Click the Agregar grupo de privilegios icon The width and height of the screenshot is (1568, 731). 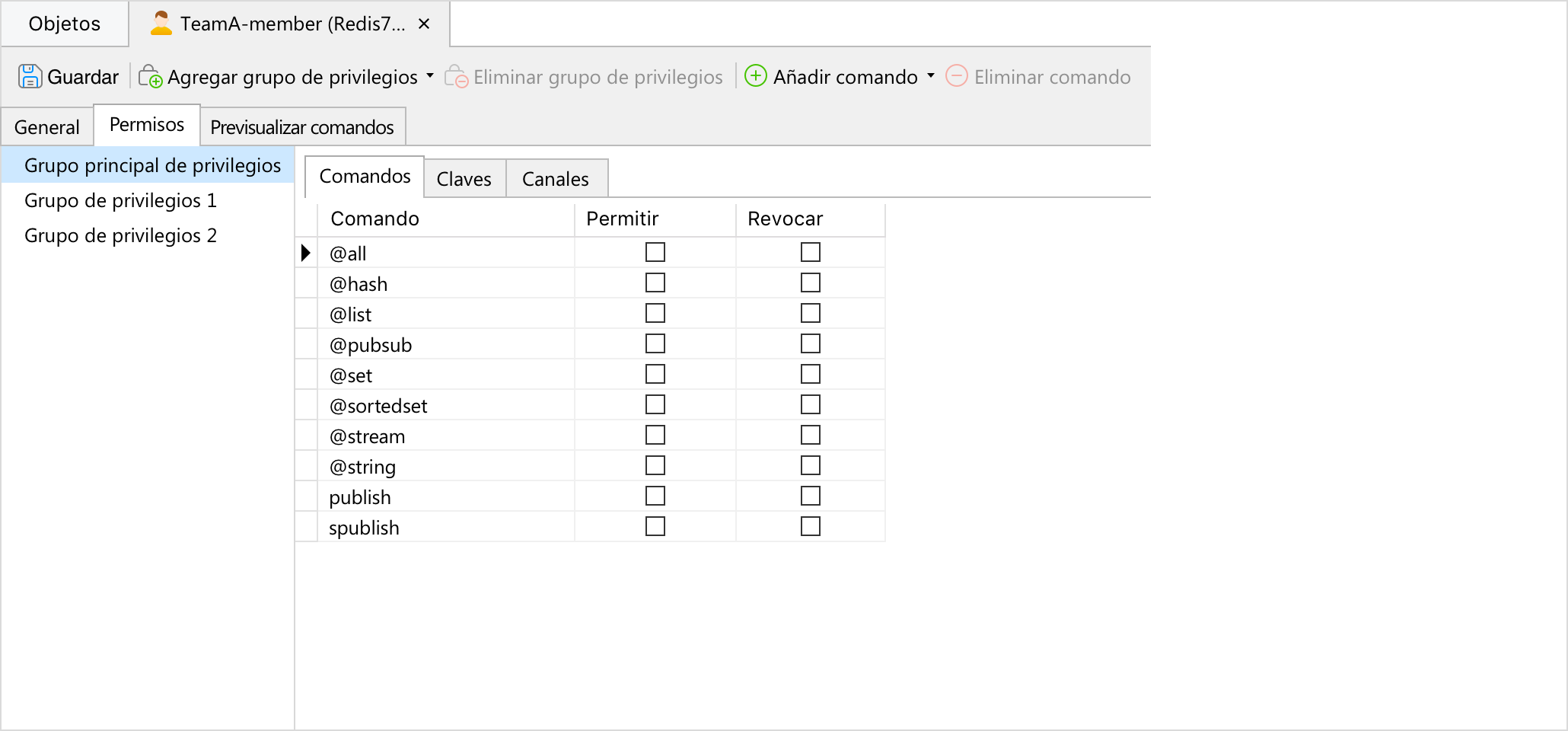tap(150, 76)
